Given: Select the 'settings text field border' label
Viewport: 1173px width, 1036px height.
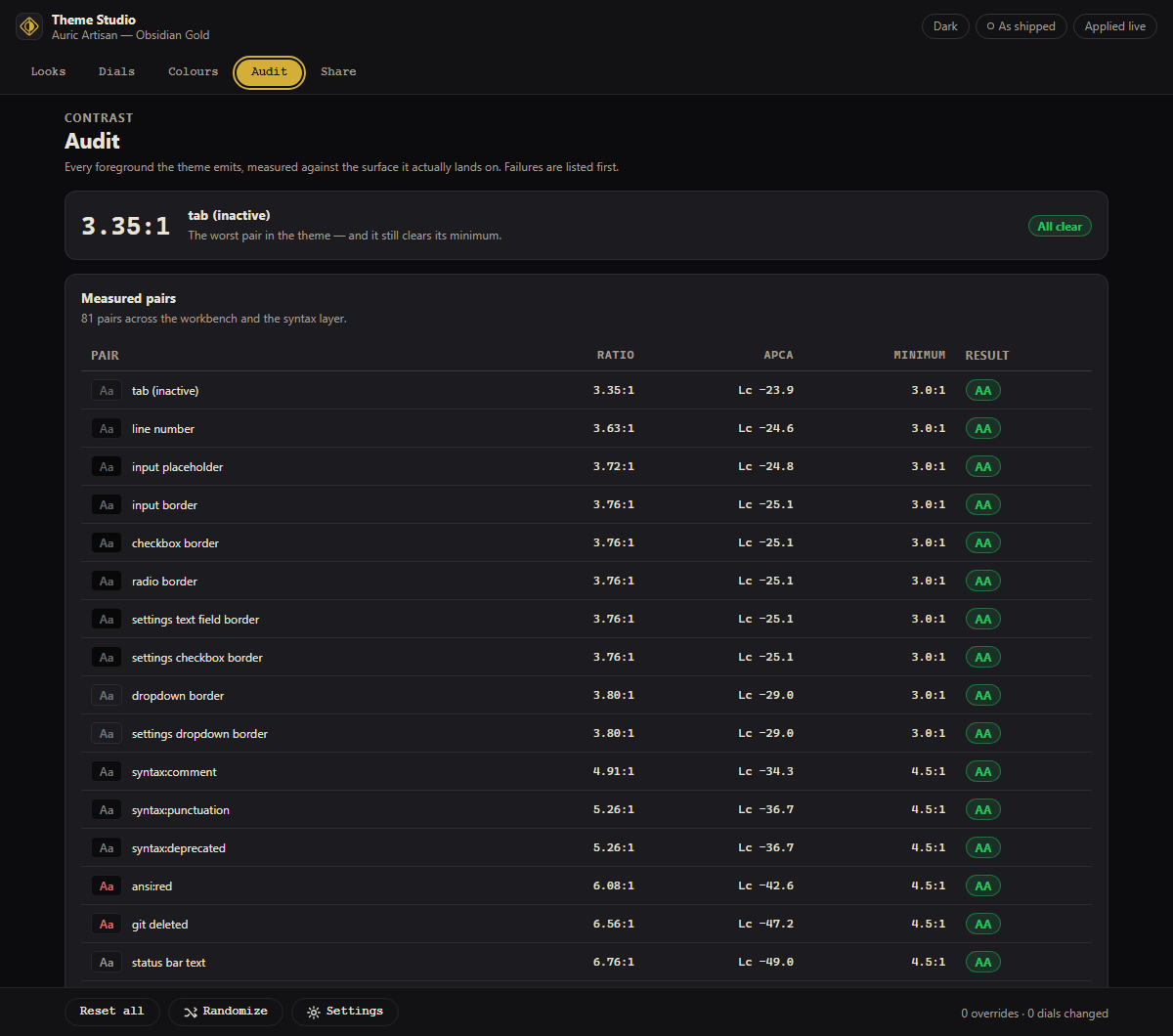Looking at the screenshot, I should click(195, 619).
